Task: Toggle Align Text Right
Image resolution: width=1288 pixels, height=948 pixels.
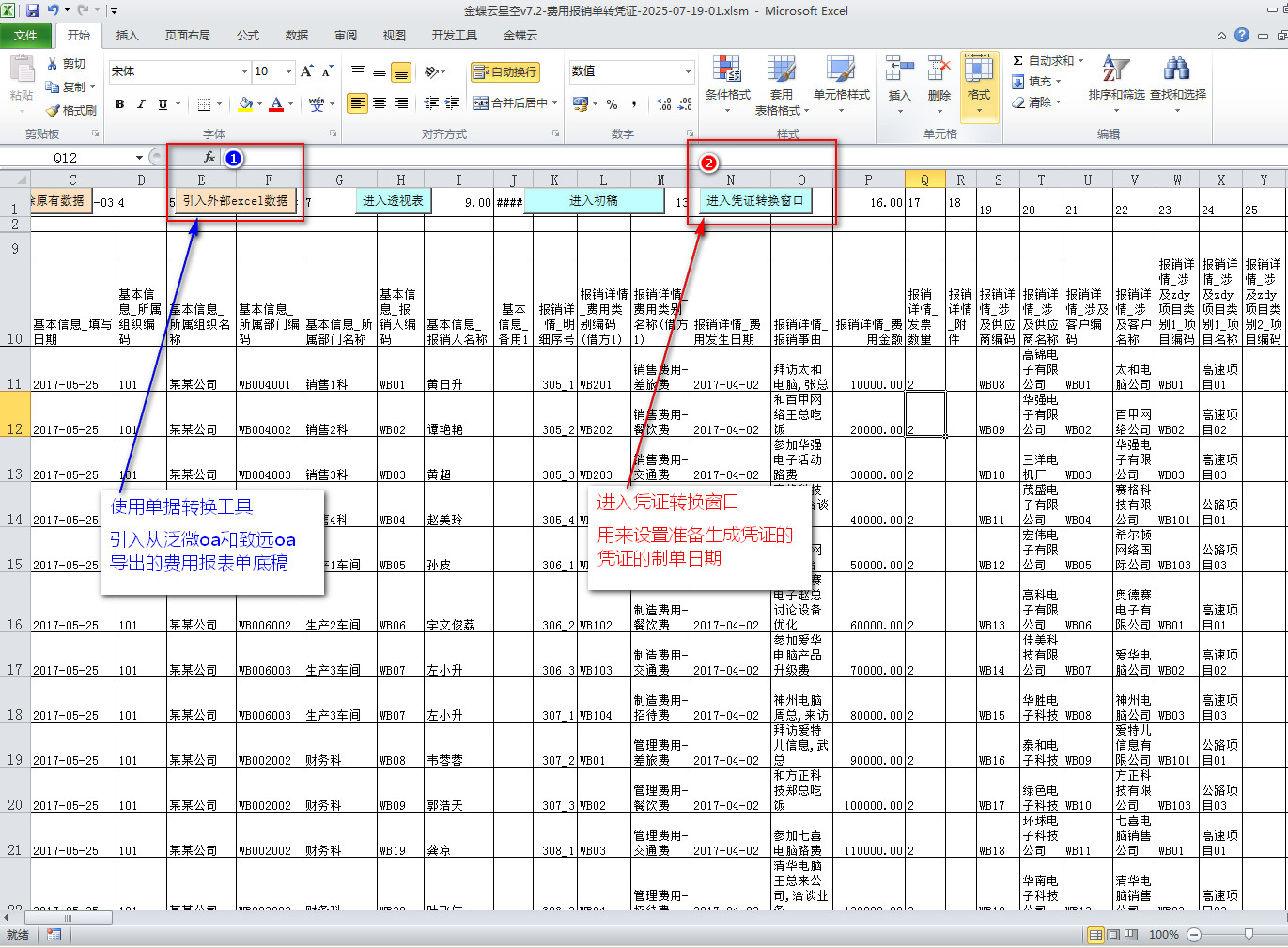Action: [x=400, y=103]
